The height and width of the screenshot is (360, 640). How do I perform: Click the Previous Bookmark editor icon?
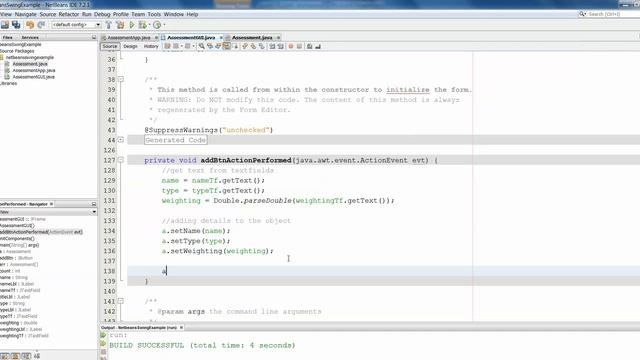pos(244,46)
